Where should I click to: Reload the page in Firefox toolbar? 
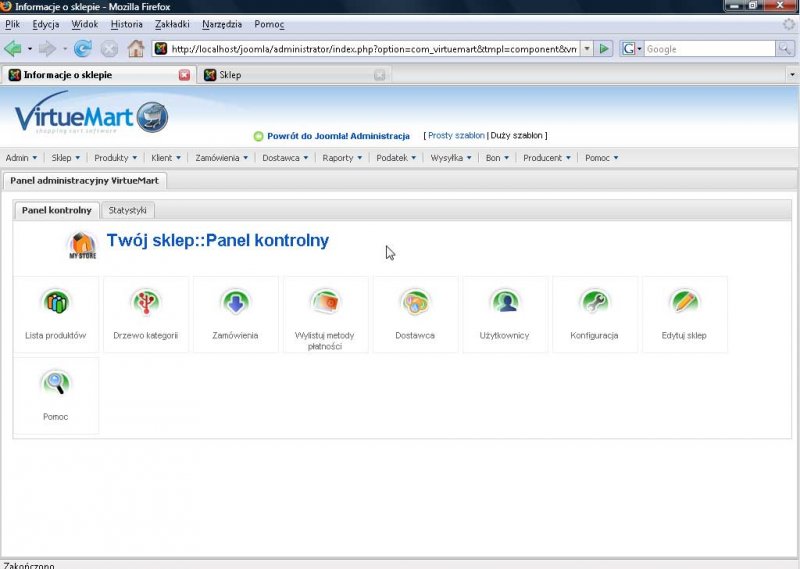click(83, 48)
